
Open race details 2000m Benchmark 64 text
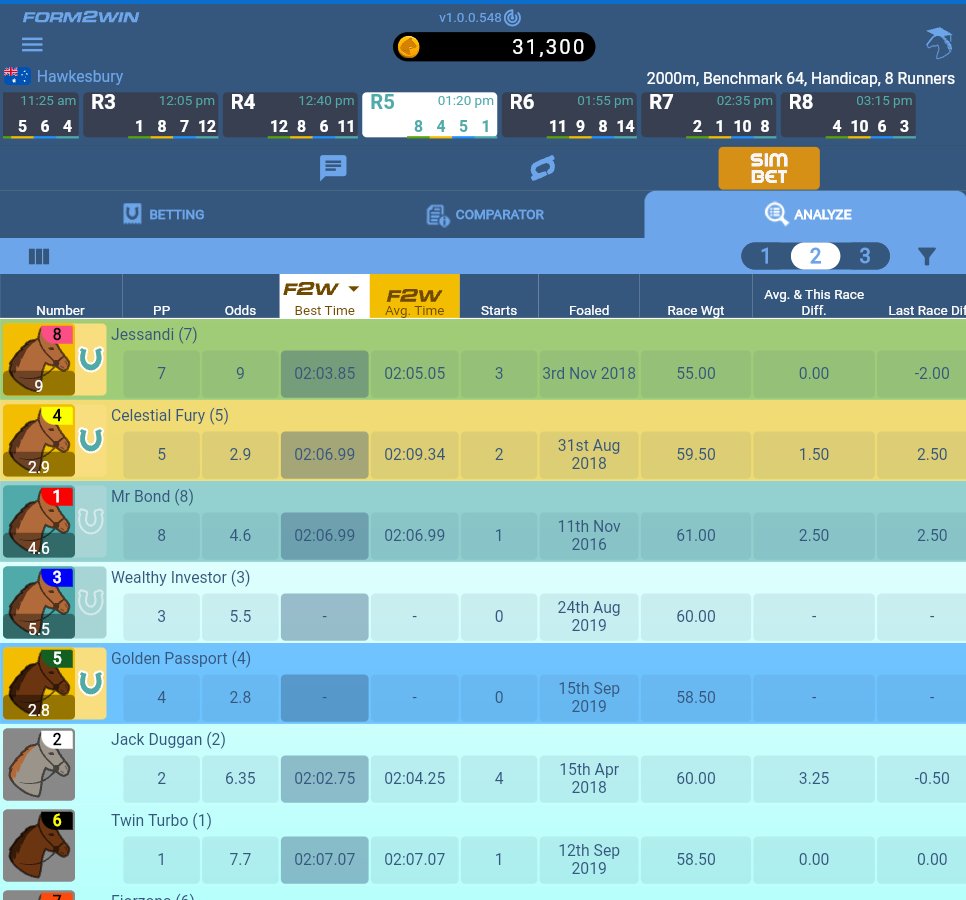click(x=800, y=78)
